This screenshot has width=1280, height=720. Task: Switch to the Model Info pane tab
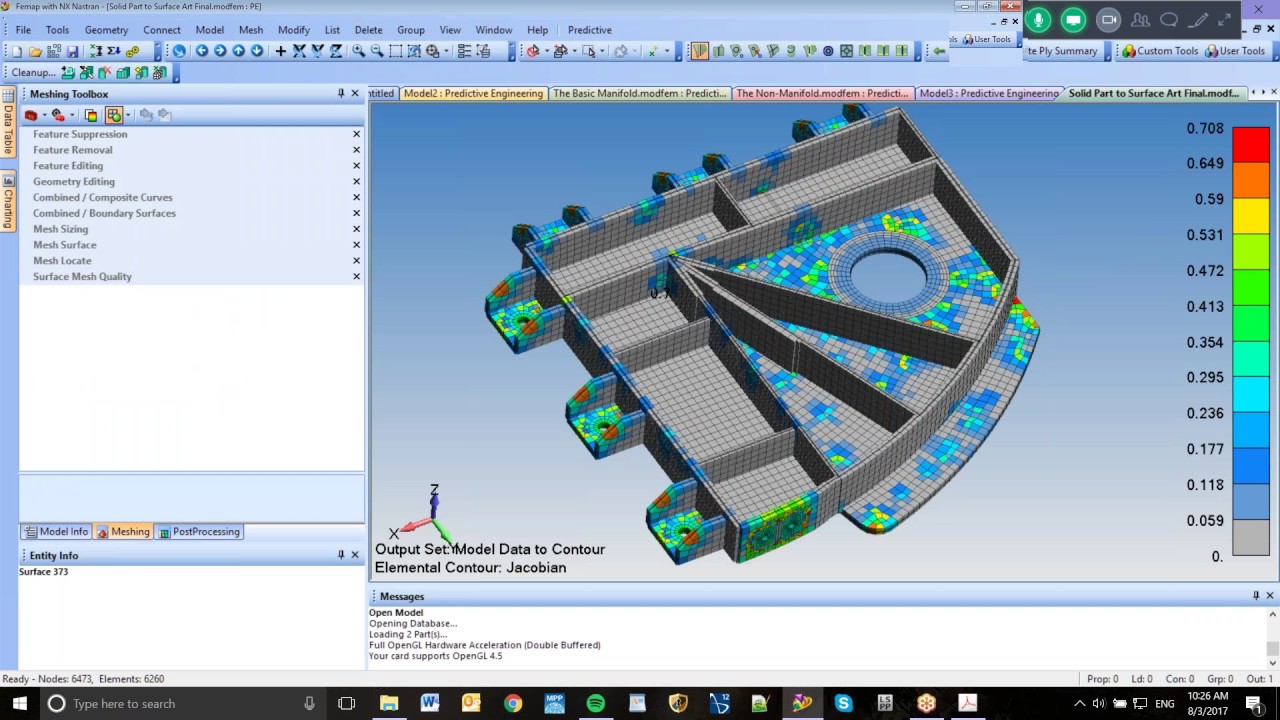(x=57, y=532)
